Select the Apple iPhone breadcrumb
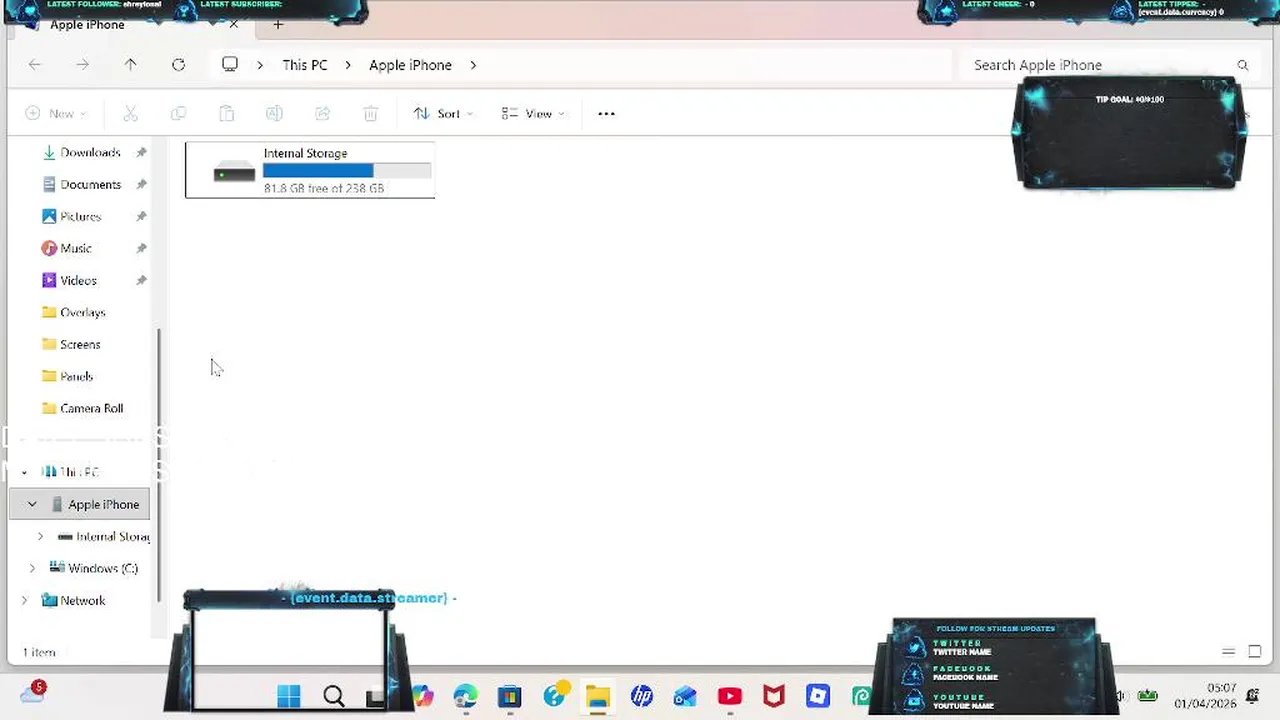 click(x=410, y=65)
